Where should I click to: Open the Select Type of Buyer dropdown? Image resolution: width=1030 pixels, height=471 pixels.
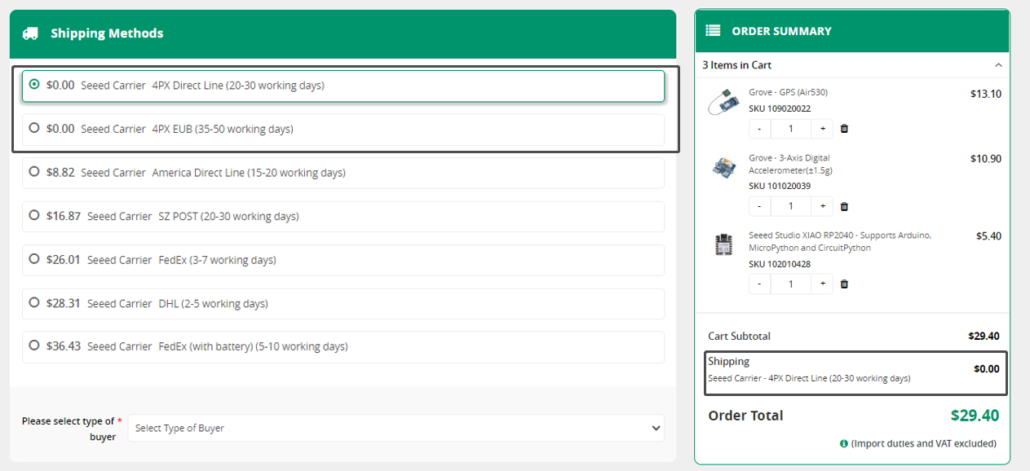tap(396, 428)
